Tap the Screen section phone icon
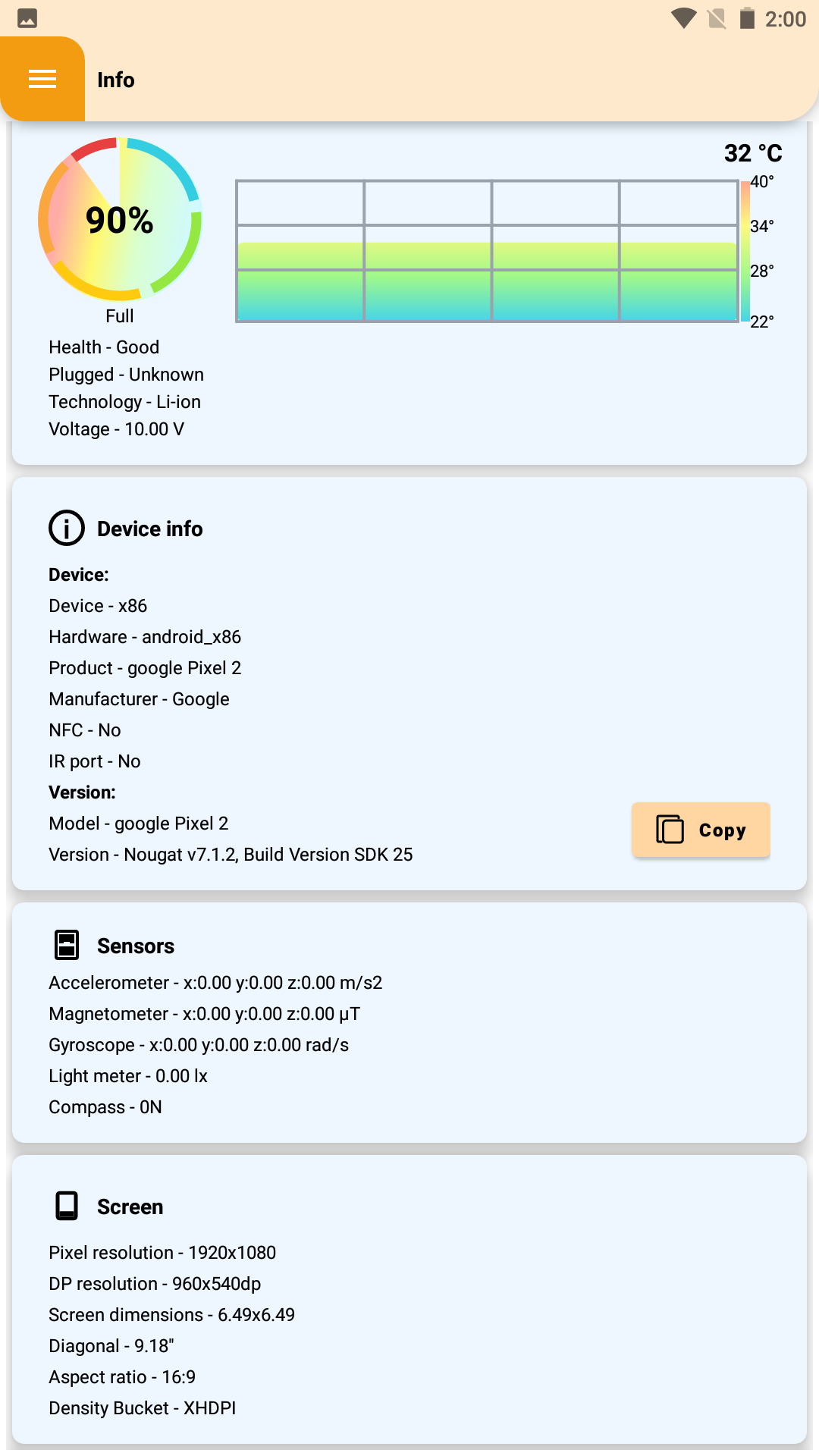Screen dimensions: 819x1456 tap(67, 1206)
